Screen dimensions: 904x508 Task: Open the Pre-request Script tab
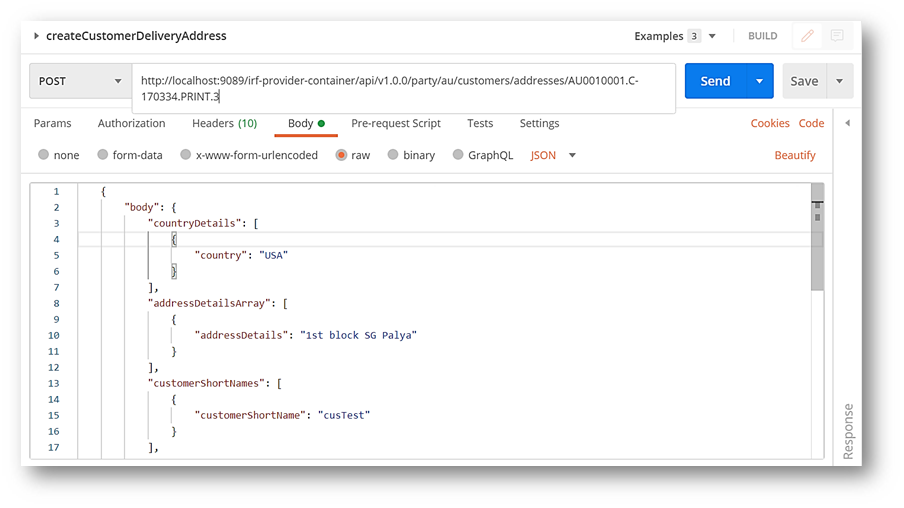point(395,124)
